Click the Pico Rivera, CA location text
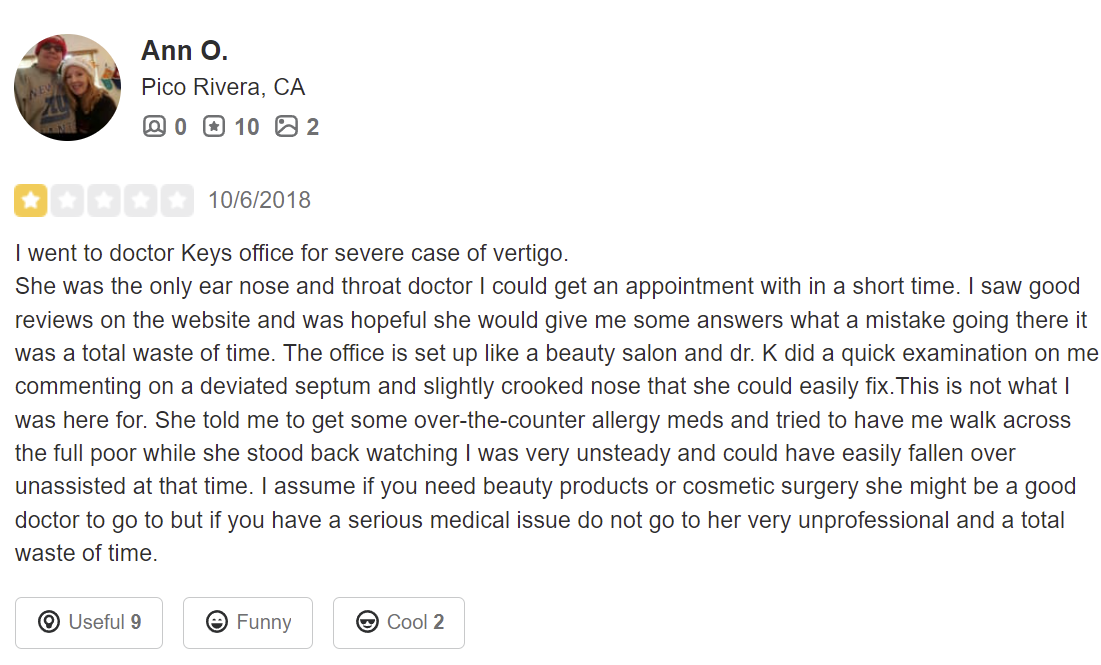This screenshot has width=1101, height=665. click(x=223, y=87)
